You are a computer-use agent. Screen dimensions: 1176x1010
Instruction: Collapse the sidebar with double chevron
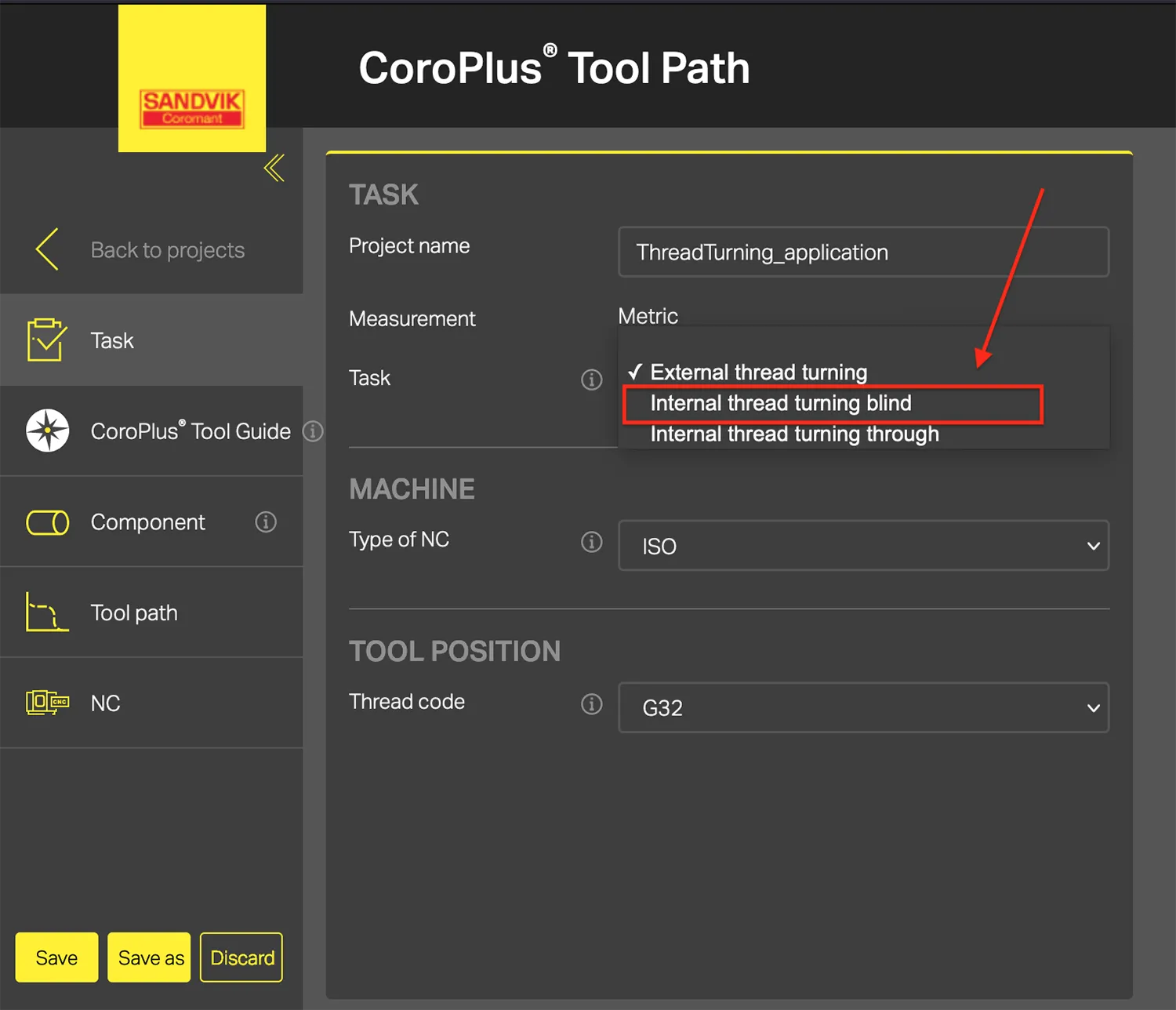[274, 168]
